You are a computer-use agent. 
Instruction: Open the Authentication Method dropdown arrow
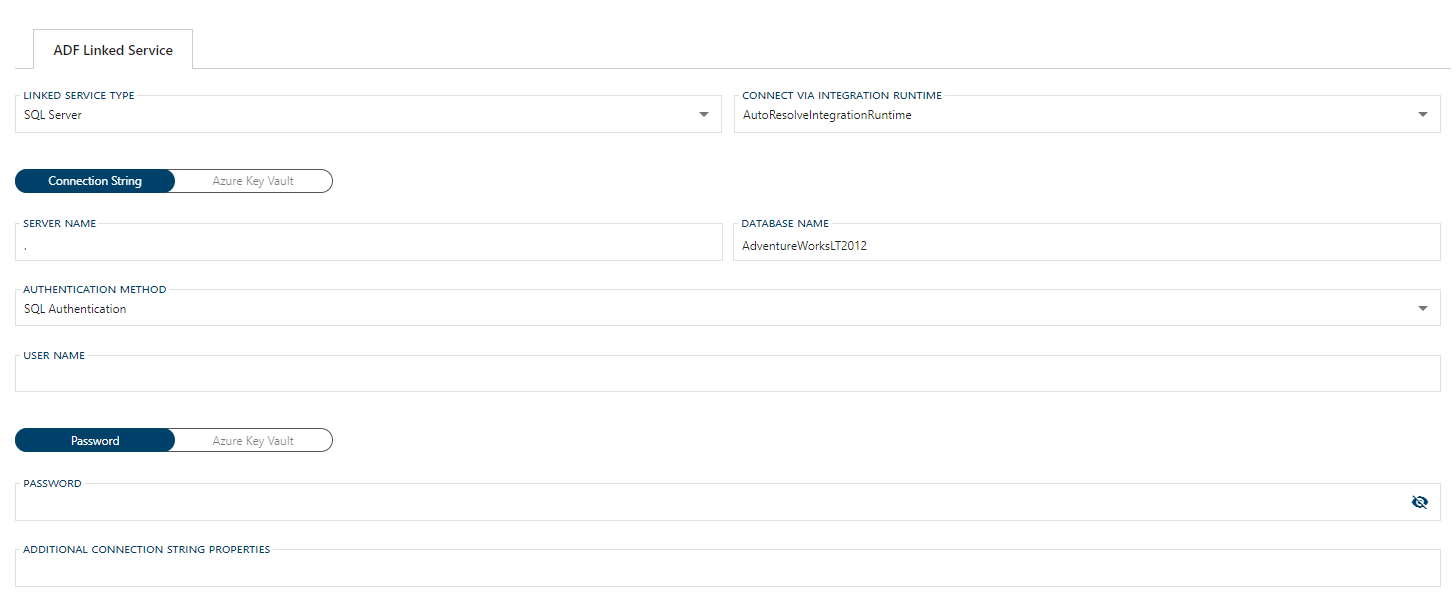coord(1423,308)
